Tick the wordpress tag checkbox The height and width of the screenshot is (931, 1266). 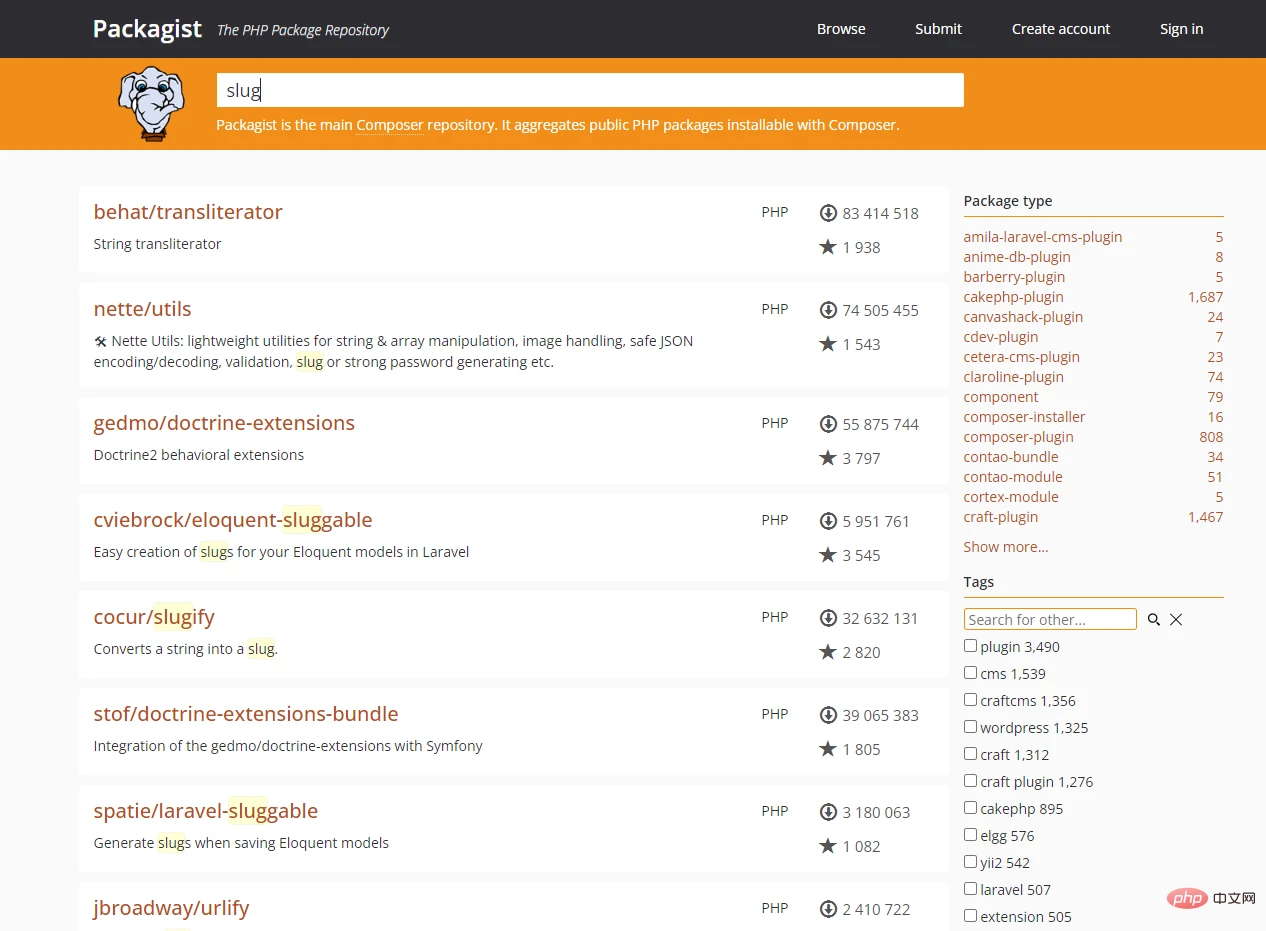pos(970,727)
